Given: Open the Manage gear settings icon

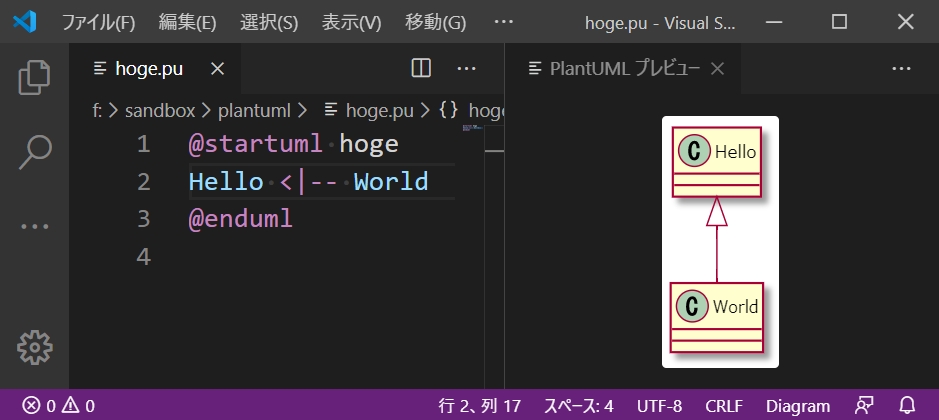Looking at the screenshot, I should click(34, 347).
